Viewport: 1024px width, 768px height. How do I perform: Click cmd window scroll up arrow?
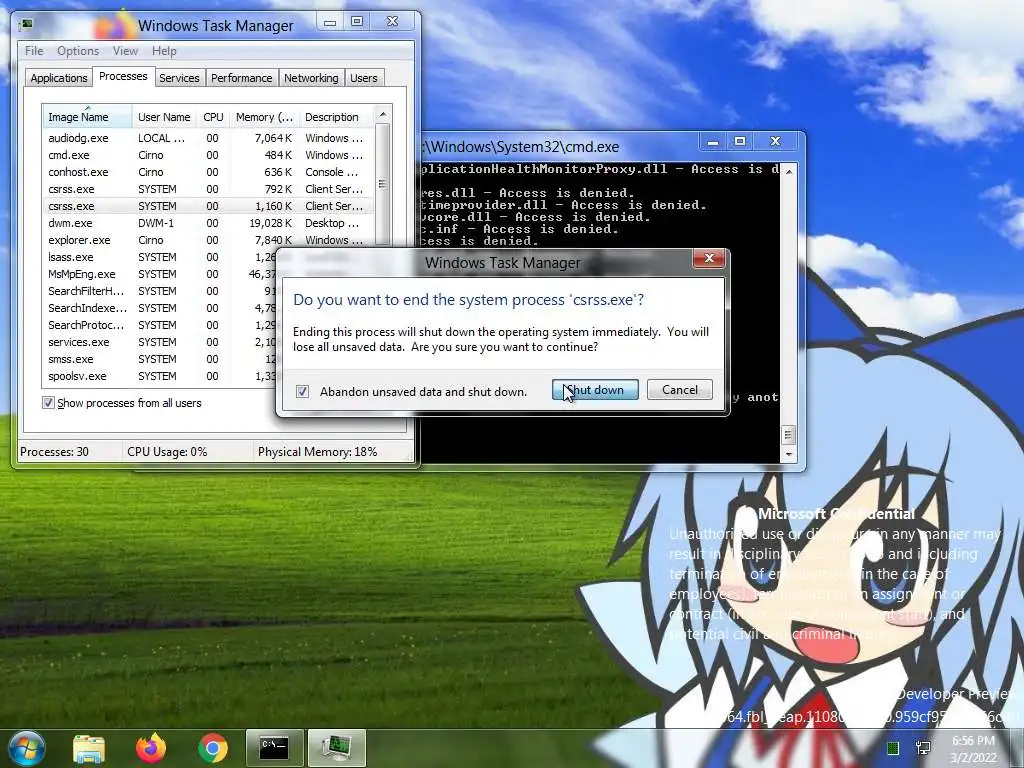click(789, 171)
